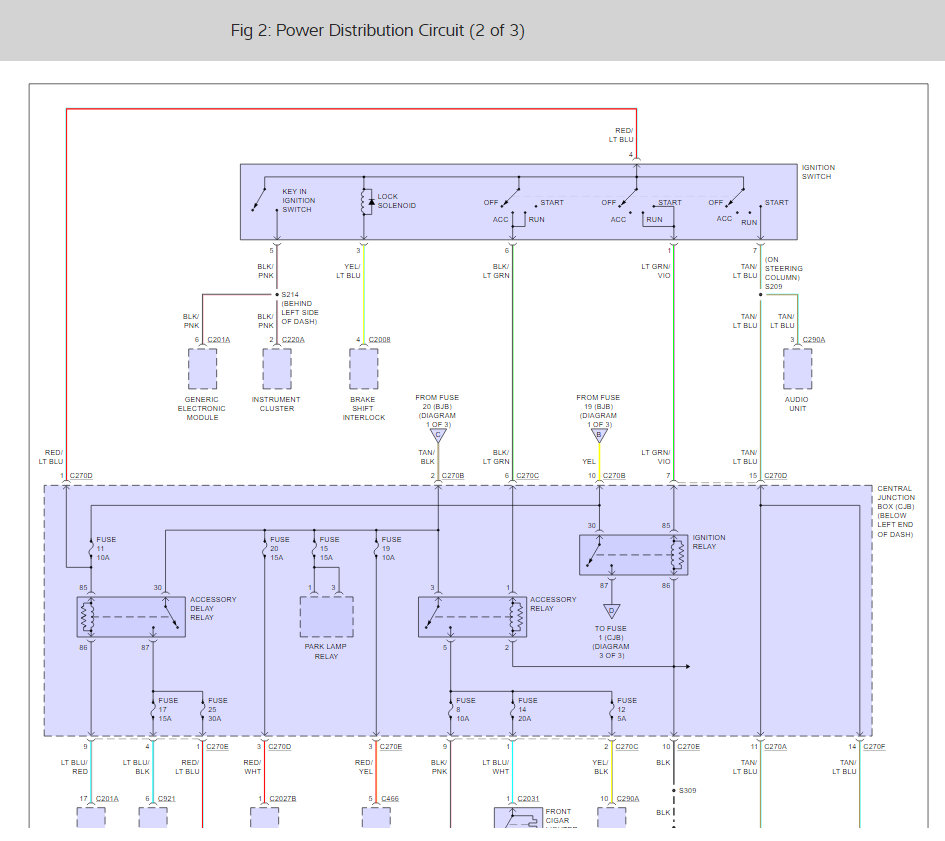Screen dimensions: 945x841
Task: Click the C521 connector link
Action: (168, 798)
